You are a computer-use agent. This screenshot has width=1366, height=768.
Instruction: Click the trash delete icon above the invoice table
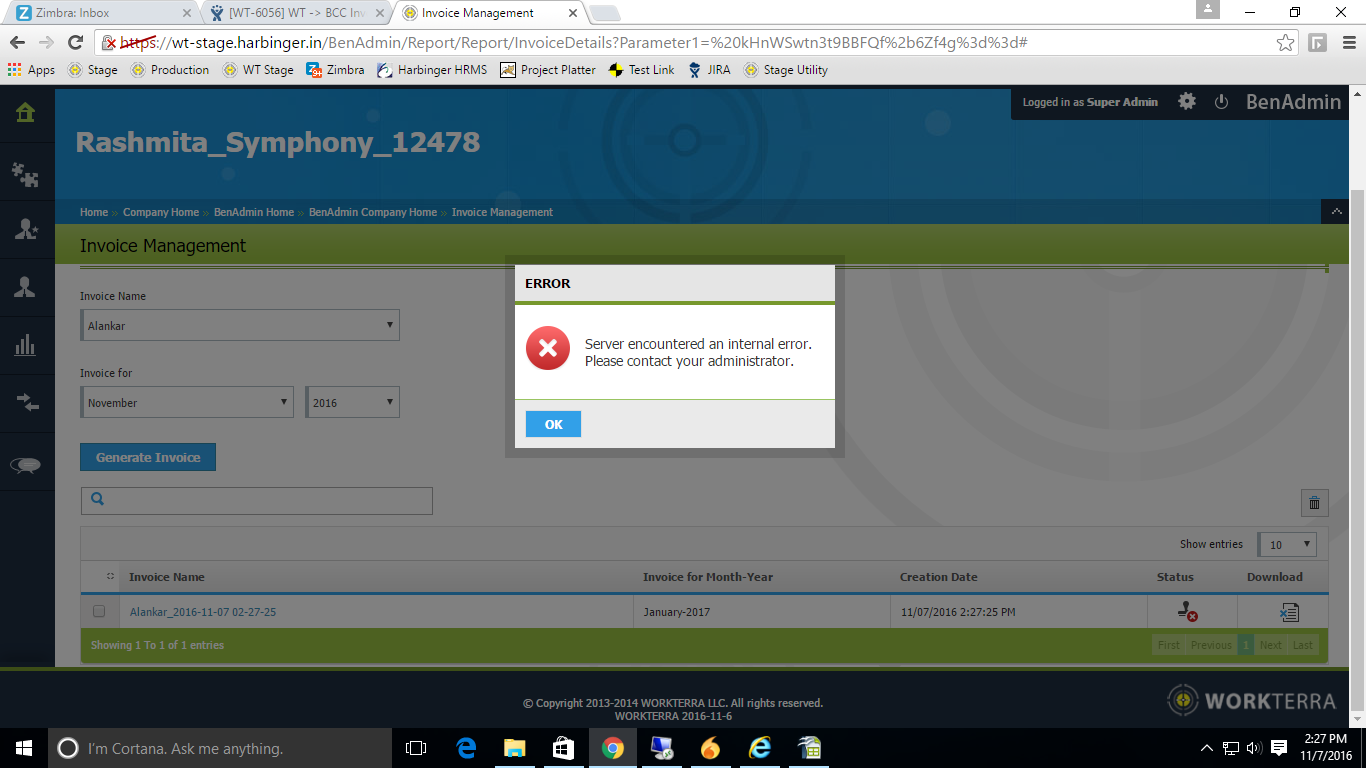tap(1315, 503)
